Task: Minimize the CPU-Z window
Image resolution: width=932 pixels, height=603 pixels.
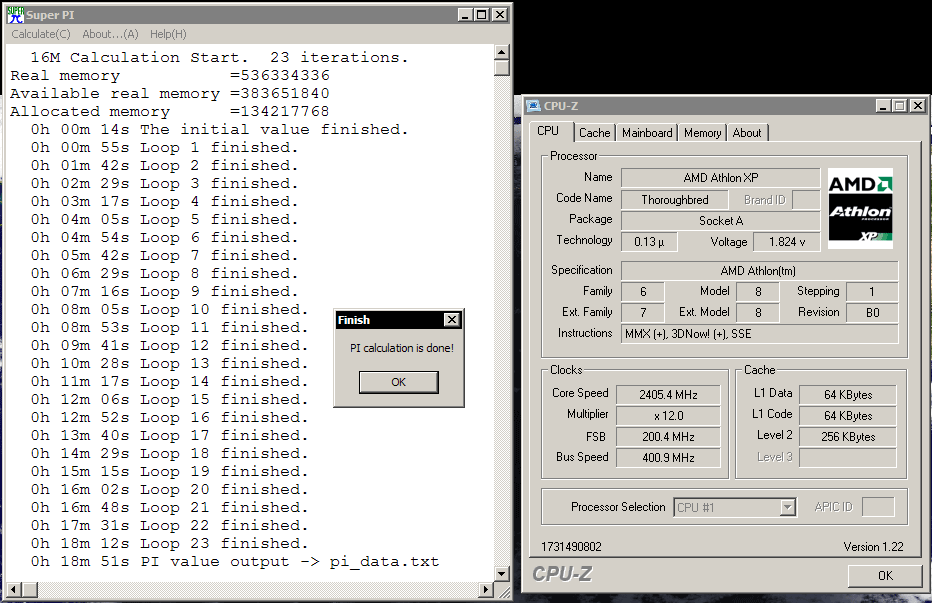Action: pyautogui.click(x=883, y=106)
